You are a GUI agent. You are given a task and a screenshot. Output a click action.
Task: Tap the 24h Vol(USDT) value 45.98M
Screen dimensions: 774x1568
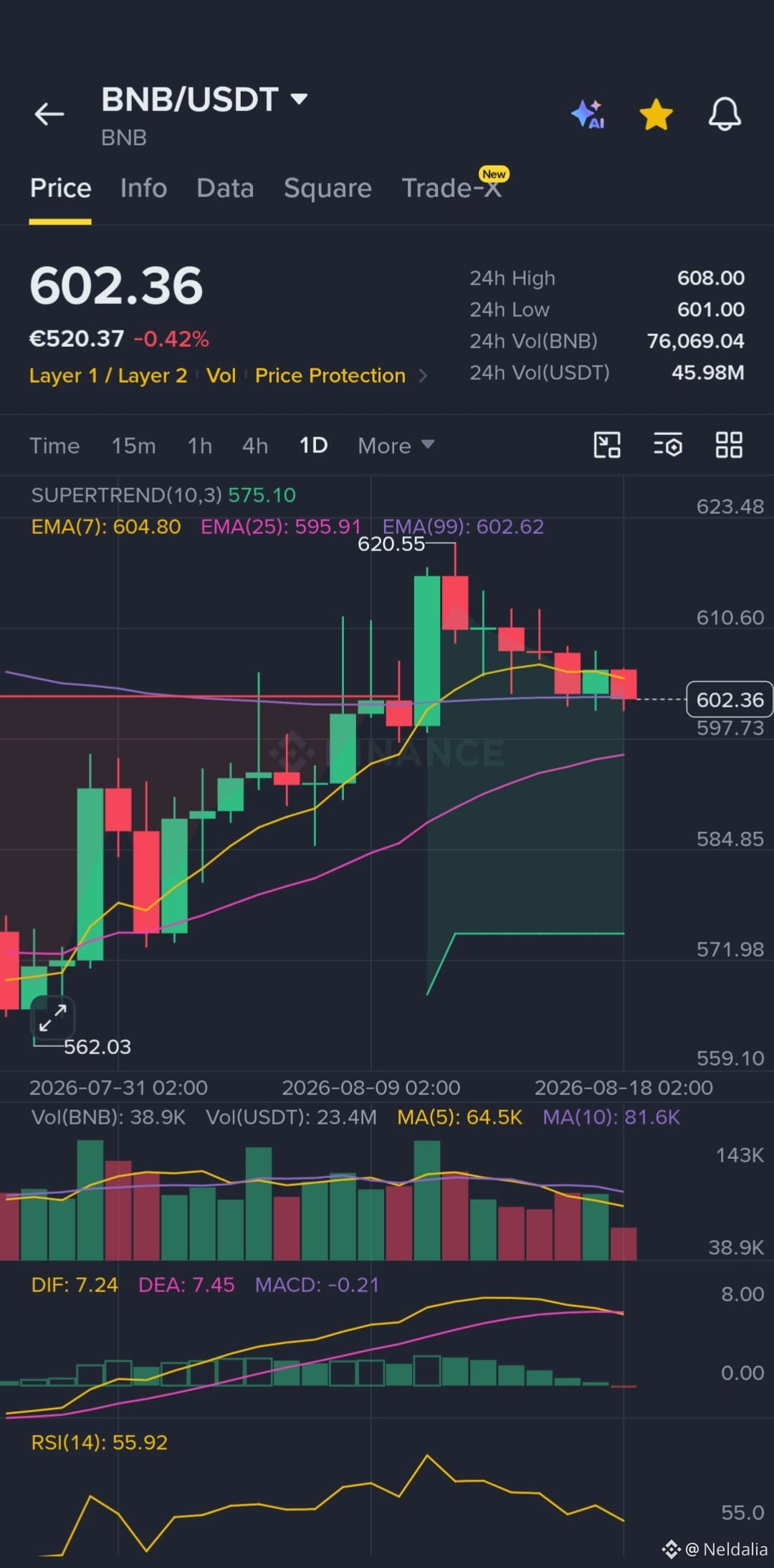click(x=707, y=373)
